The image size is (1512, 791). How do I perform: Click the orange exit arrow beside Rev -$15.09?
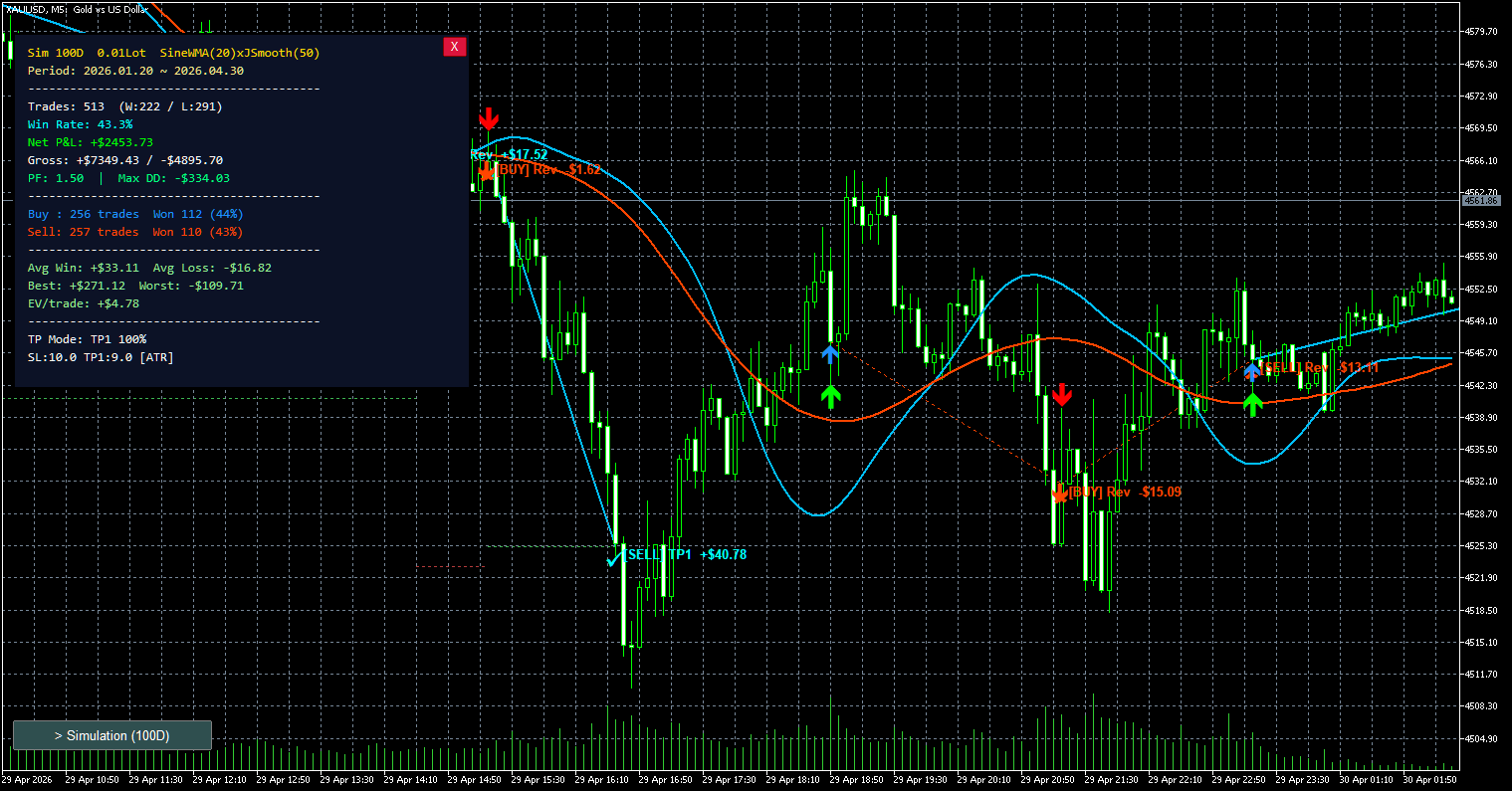[x=1060, y=492]
